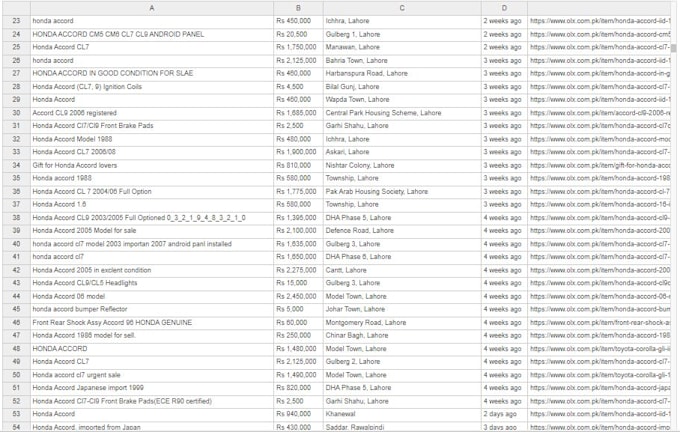Image resolution: width=680 pixels, height=432 pixels.
Task: Click cell 'Honda Accord CL9/CL5 Headlights'
Action: coord(152,283)
